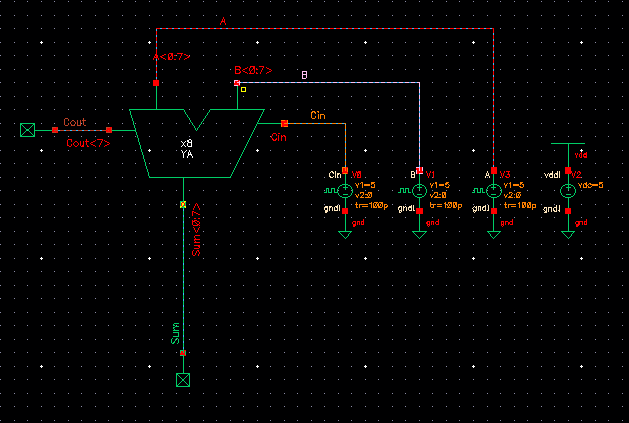Select the white vdd! terminal label
629x423 pixels.
pos(552,175)
